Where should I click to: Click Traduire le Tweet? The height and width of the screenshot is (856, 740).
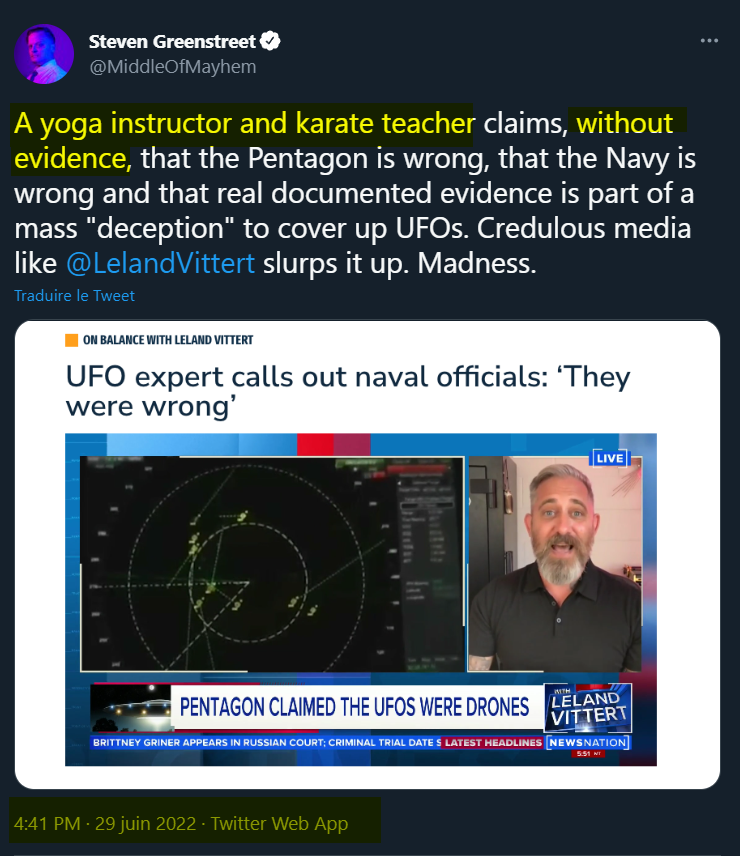coord(74,295)
